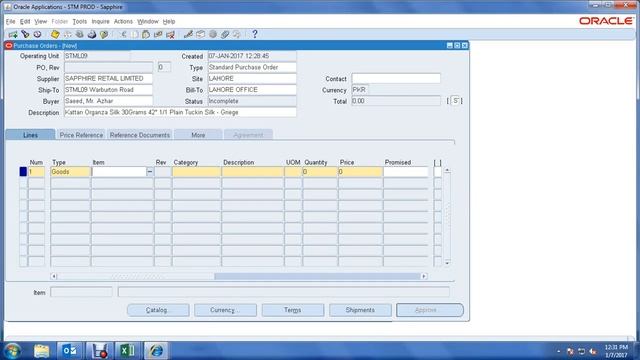The height and width of the screenshot is (360, 640).
Task: Click the Next Step toolbar icon
Action: tap(67, 34)
